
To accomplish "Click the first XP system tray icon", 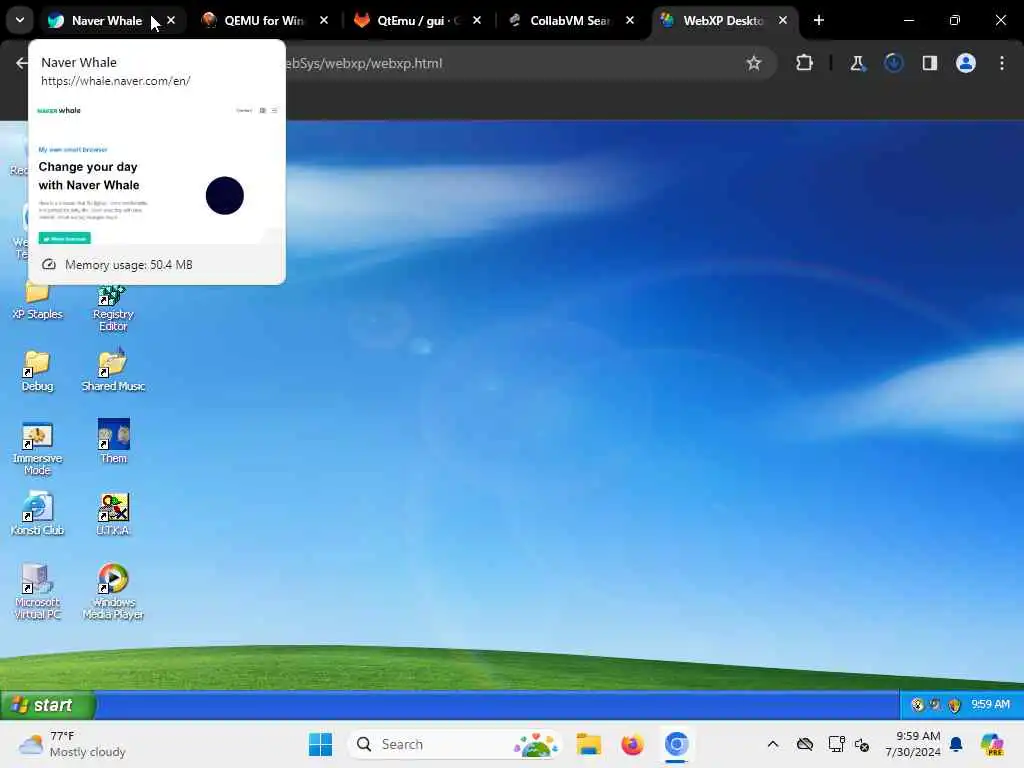I will click(918, 705).
